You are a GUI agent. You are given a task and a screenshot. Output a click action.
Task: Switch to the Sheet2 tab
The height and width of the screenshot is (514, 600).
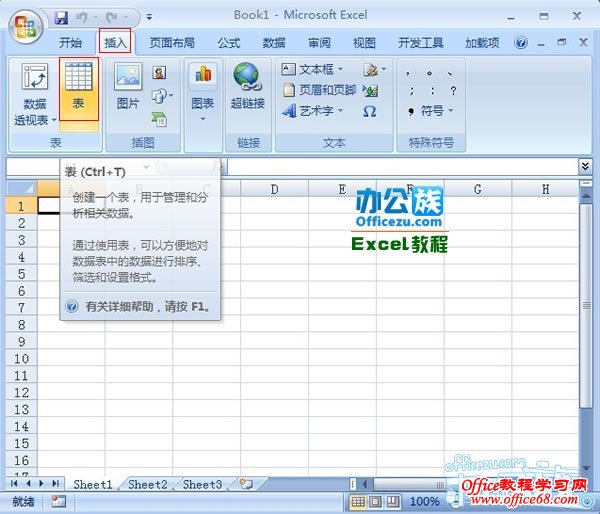148,485
